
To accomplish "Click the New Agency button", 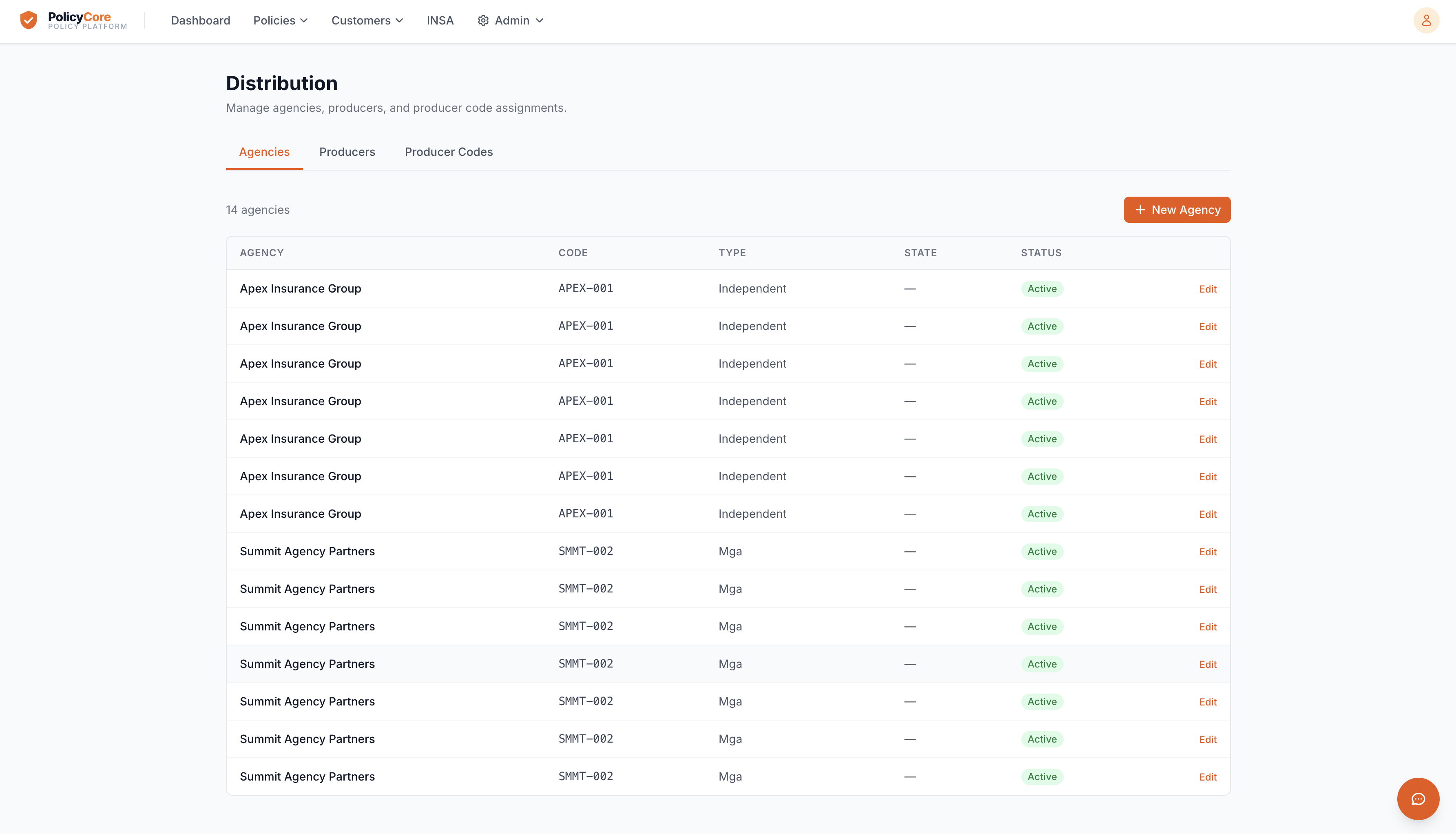I will point(1177,210).
